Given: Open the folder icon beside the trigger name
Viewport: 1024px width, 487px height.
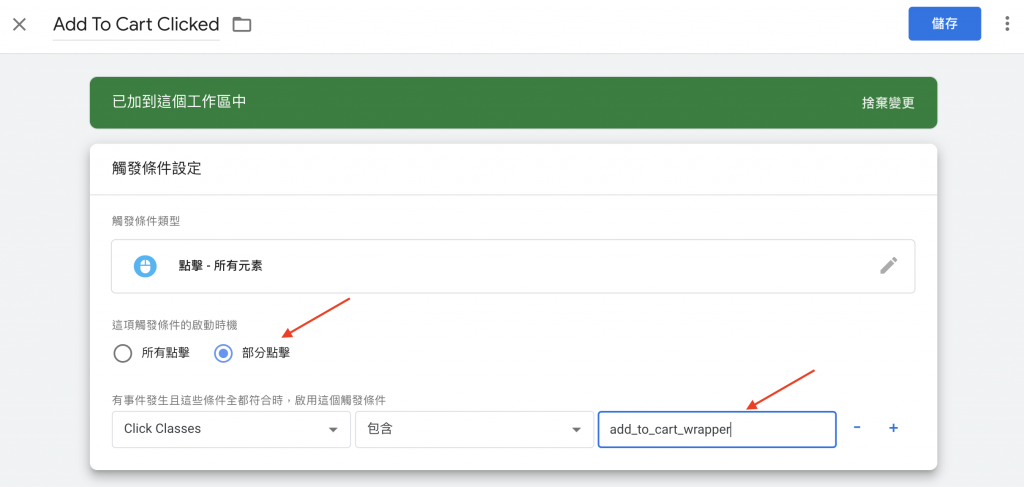Looking at the screenshot, I should point(242,25).
